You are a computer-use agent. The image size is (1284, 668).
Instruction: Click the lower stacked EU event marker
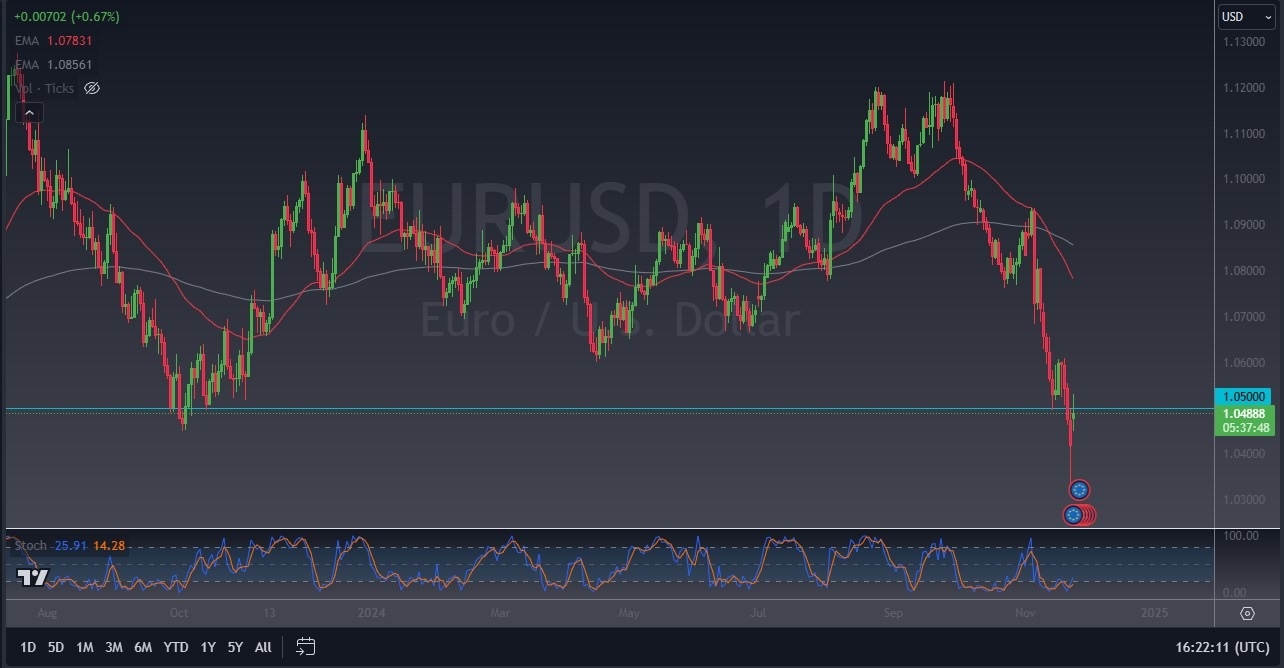[x=1073, y=515]
